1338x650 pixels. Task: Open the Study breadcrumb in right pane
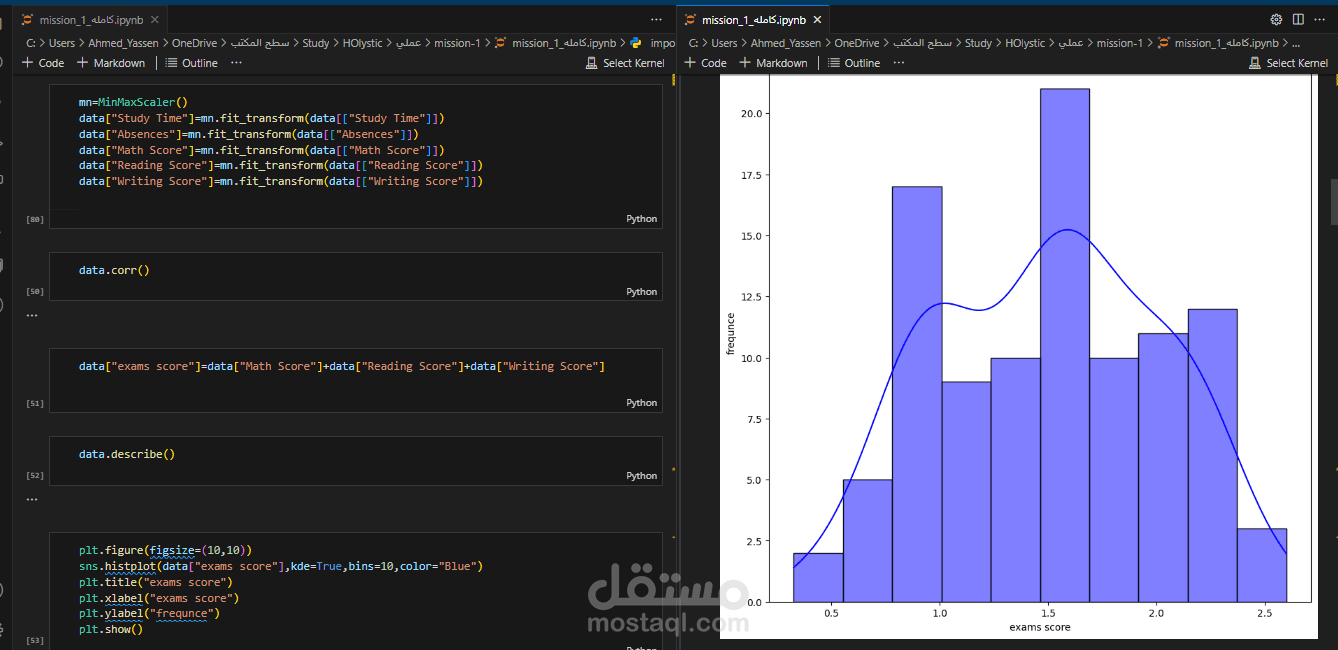tap(979, 43)
